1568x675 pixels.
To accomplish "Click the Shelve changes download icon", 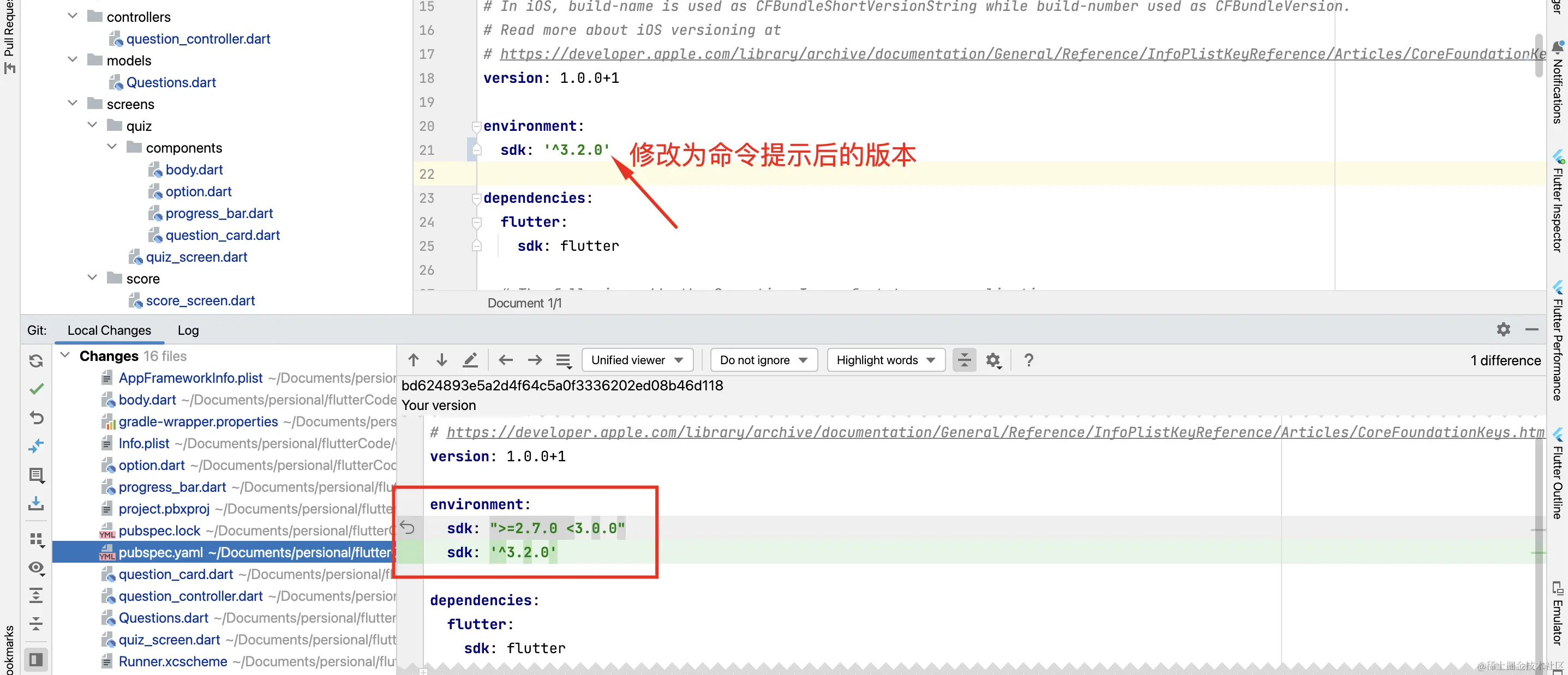I will (36, 503).
